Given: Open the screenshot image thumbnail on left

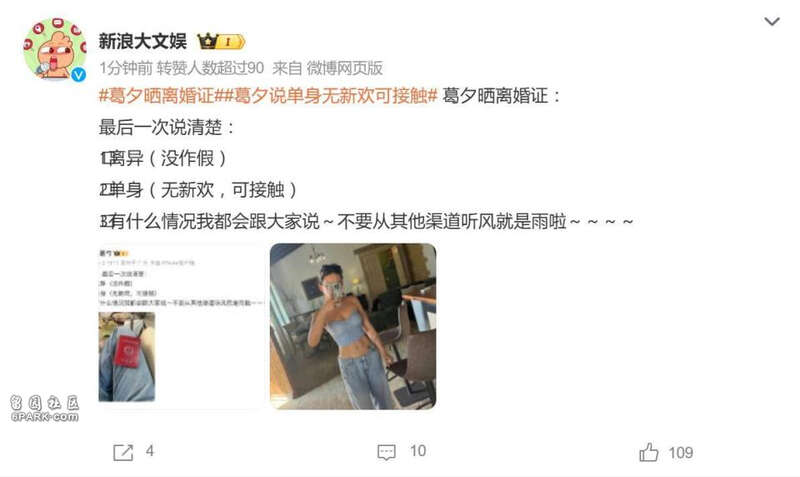Looking at the screenshot, I should 183,326.
